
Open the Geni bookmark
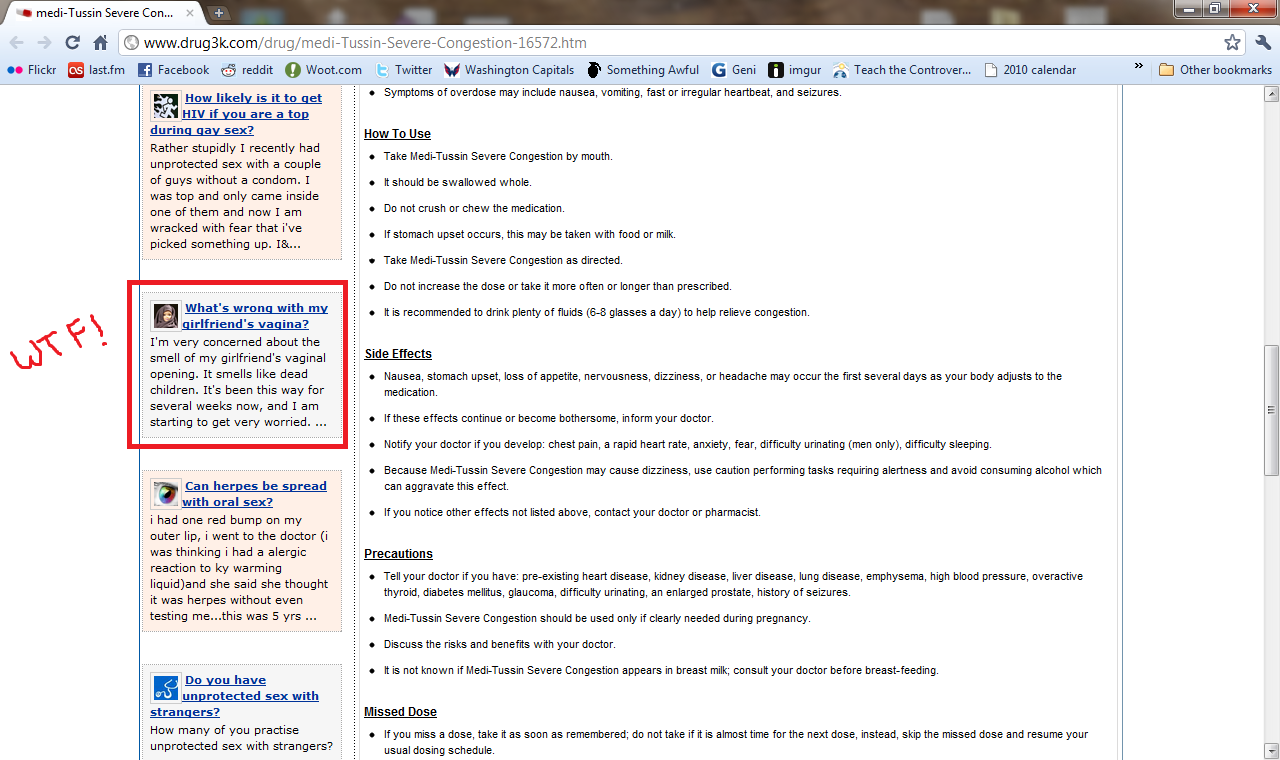[734, 70]
